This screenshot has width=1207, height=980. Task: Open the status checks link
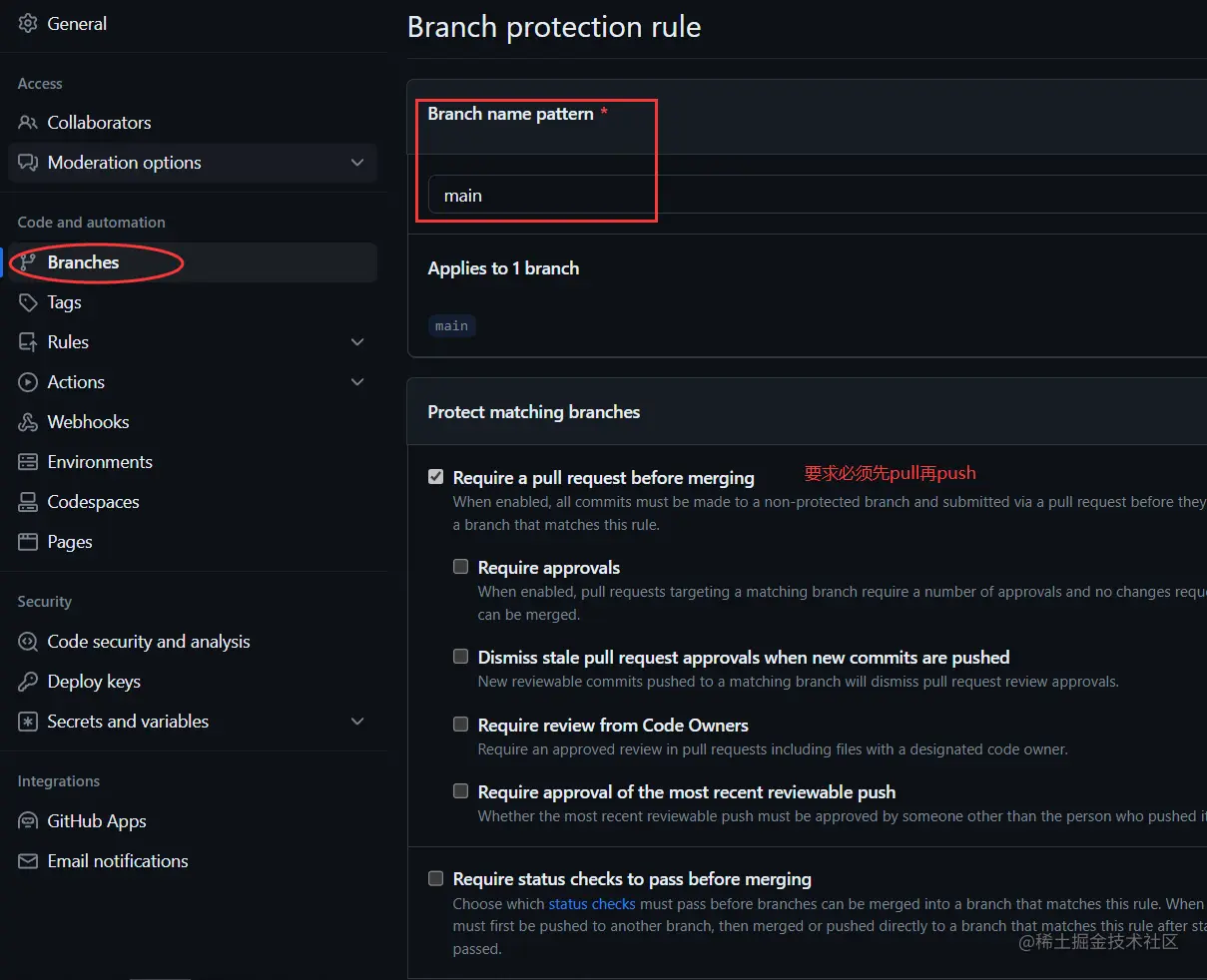click(592, 904)
